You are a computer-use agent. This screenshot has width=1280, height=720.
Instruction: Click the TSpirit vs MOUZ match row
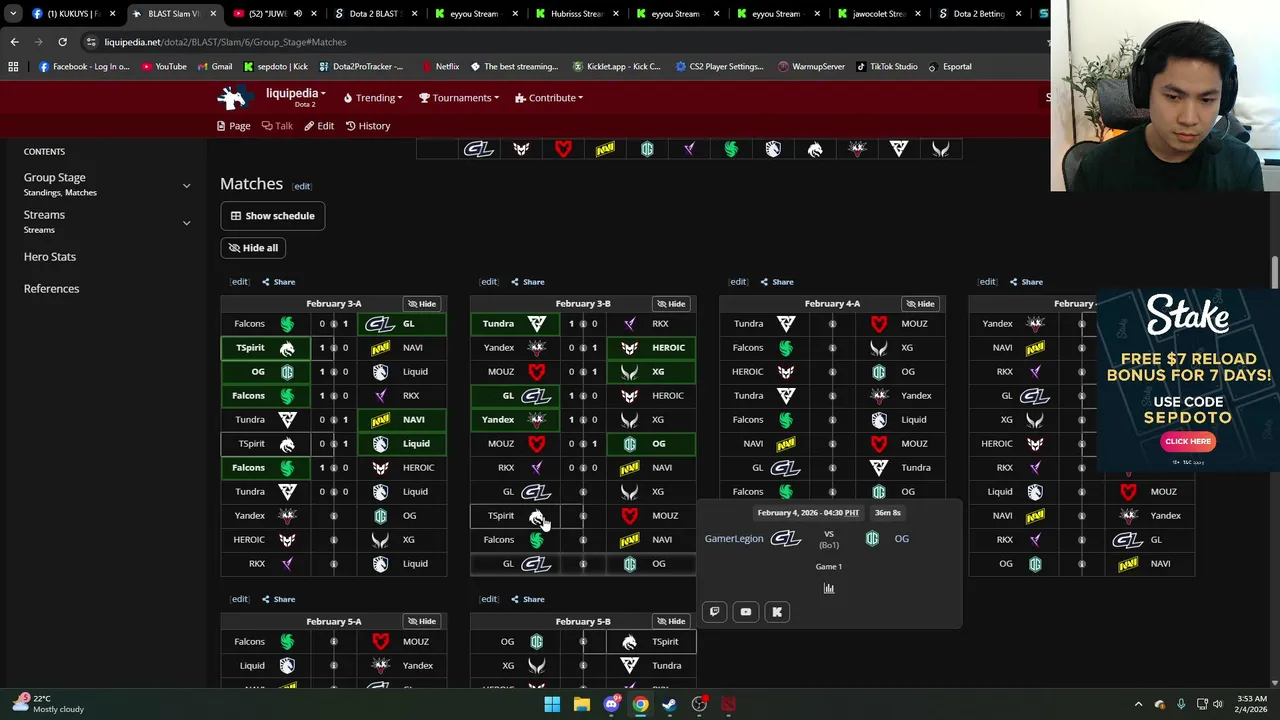click(583, 516)
